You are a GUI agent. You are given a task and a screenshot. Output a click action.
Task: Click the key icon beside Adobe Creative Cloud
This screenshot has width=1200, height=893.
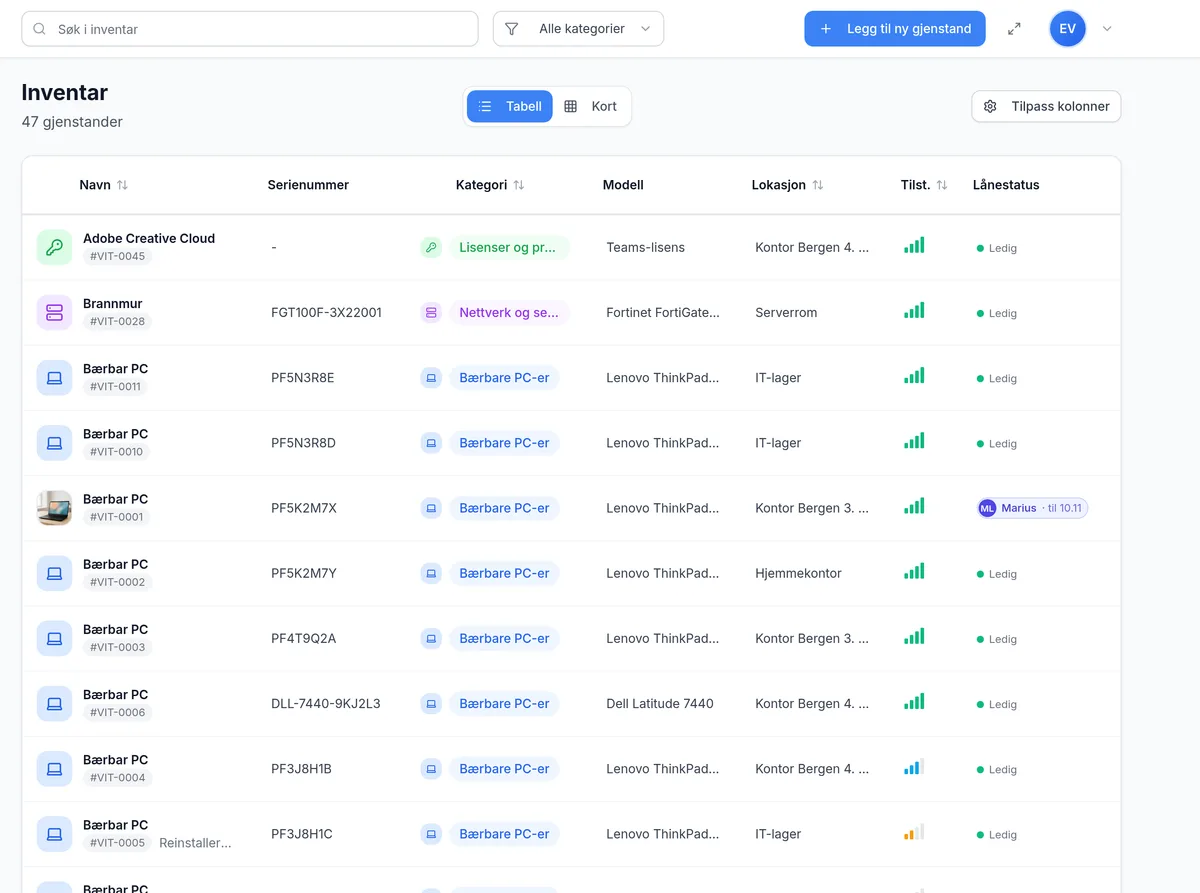click(54, 247)
